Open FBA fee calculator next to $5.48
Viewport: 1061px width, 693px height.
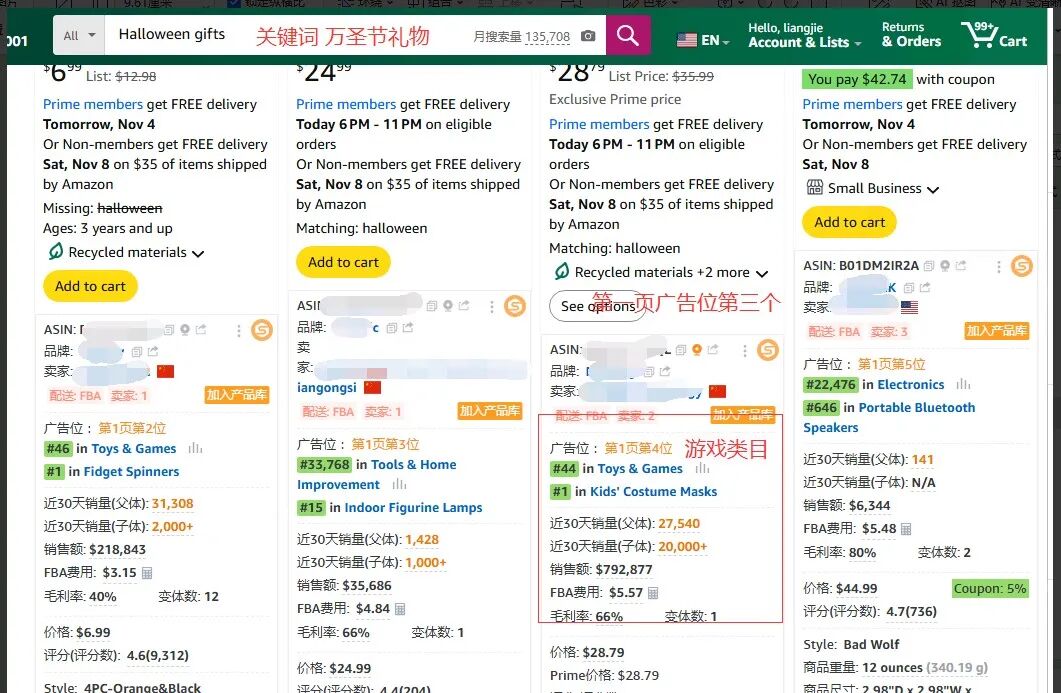pos(906,529)
